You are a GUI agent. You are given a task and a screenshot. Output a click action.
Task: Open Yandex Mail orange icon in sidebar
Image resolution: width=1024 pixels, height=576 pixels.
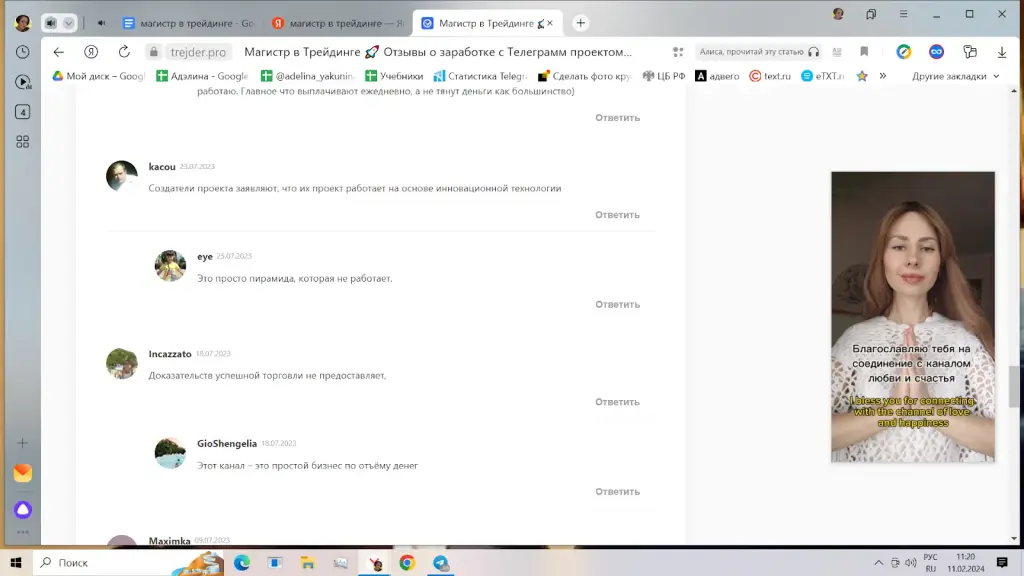click(23, 473)
